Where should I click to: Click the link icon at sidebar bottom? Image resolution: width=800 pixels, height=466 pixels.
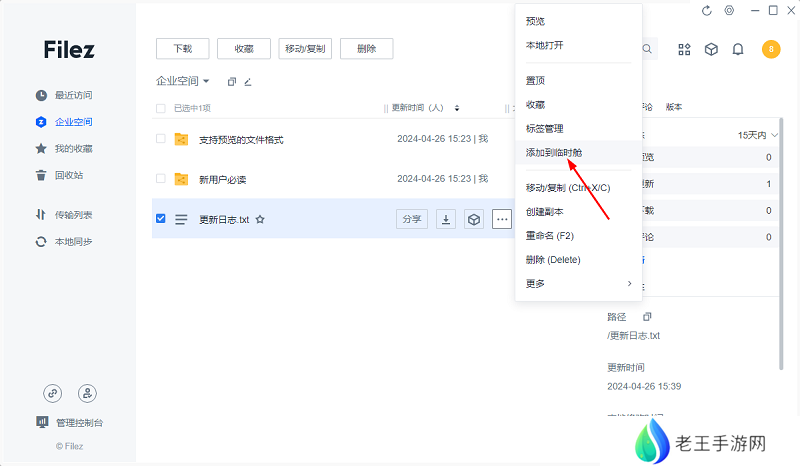pos(53,393)
